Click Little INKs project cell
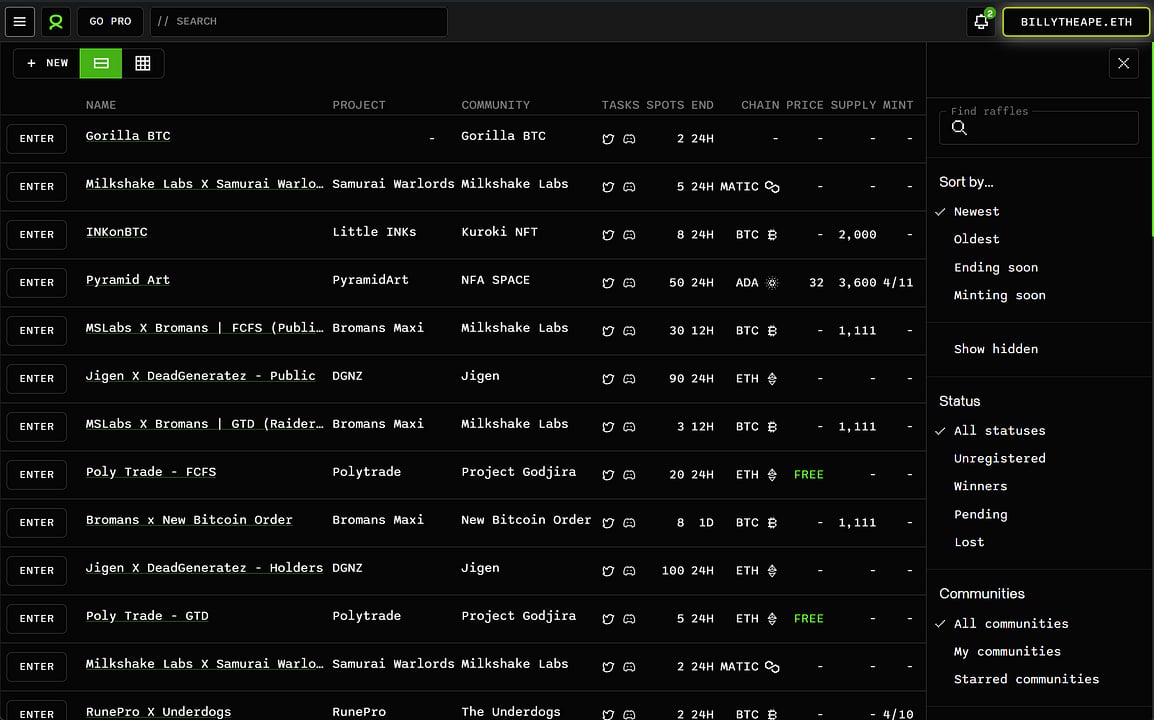This screenshot has height=720, width=1154. click(x=374, y=232)
